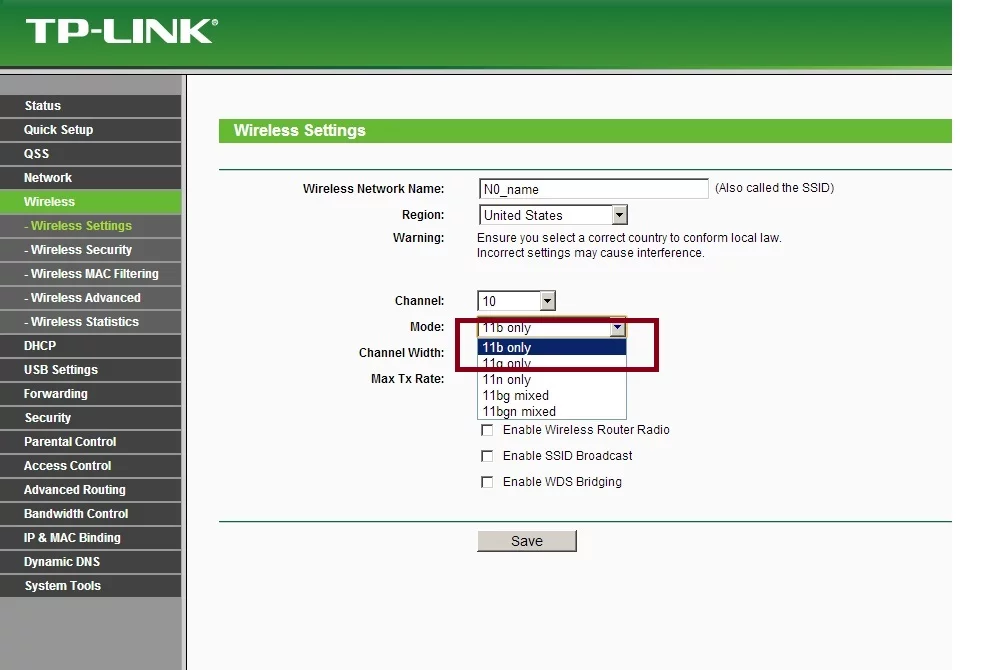Open Dynamic DNS section
1008x670 pixels.
click(x=91, y=562)
